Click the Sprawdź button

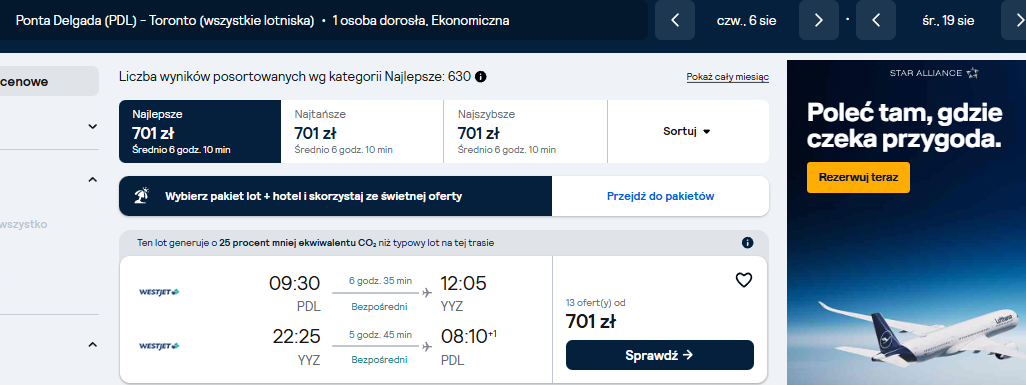click(660, 355)
